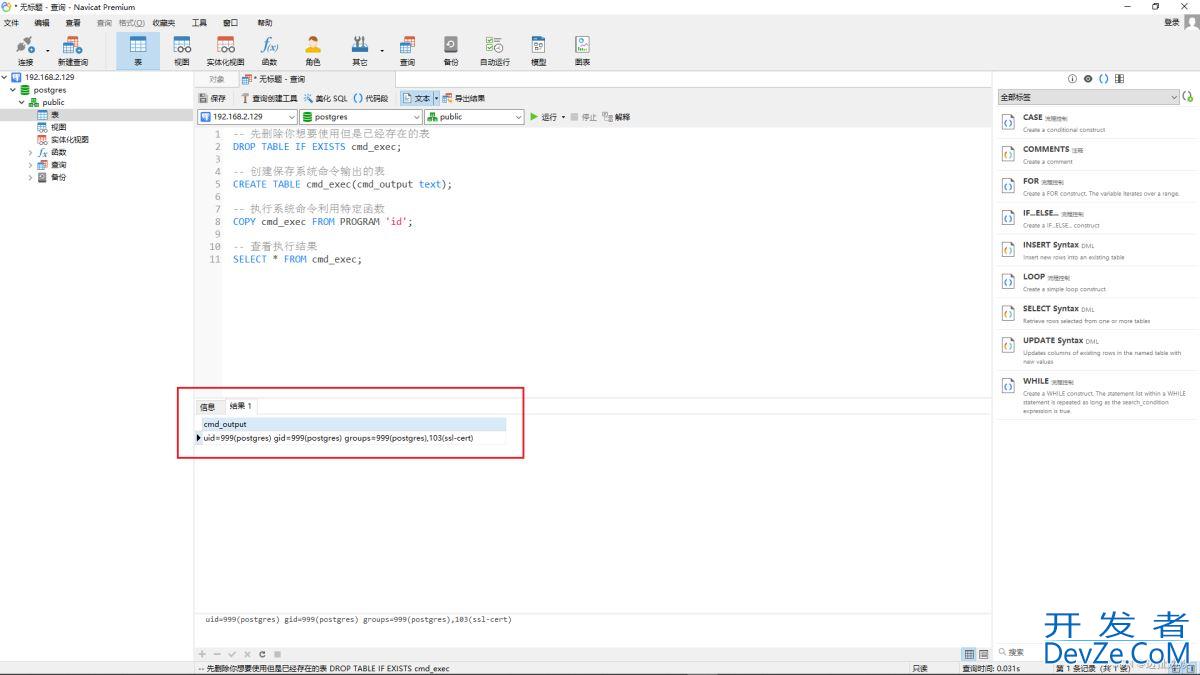The width and height of the screenshot is (1200, 675).
Task: Expand the 函数 node in the tree
Action: [x=30, y=152]
